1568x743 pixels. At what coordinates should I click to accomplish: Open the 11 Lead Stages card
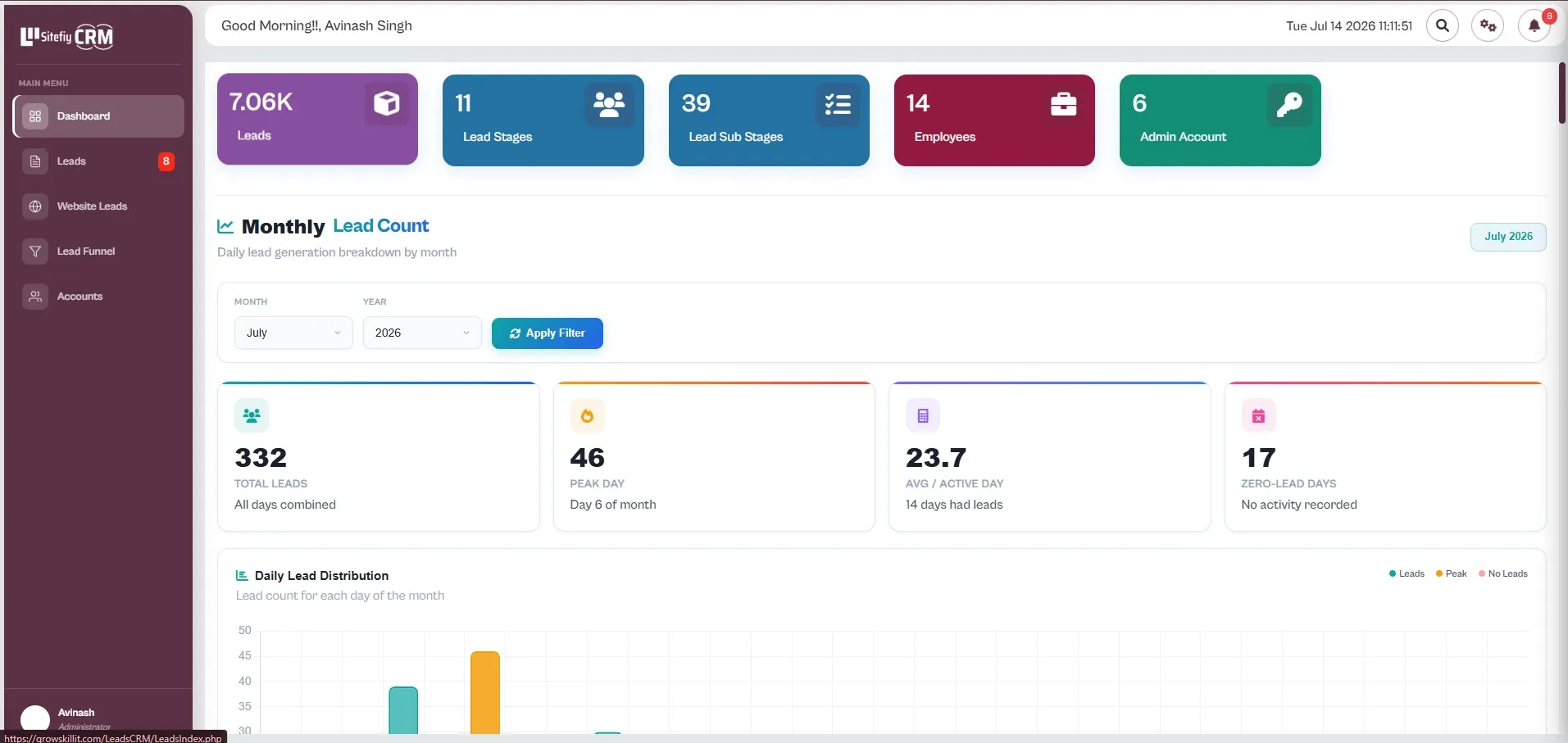pos(543,120)
